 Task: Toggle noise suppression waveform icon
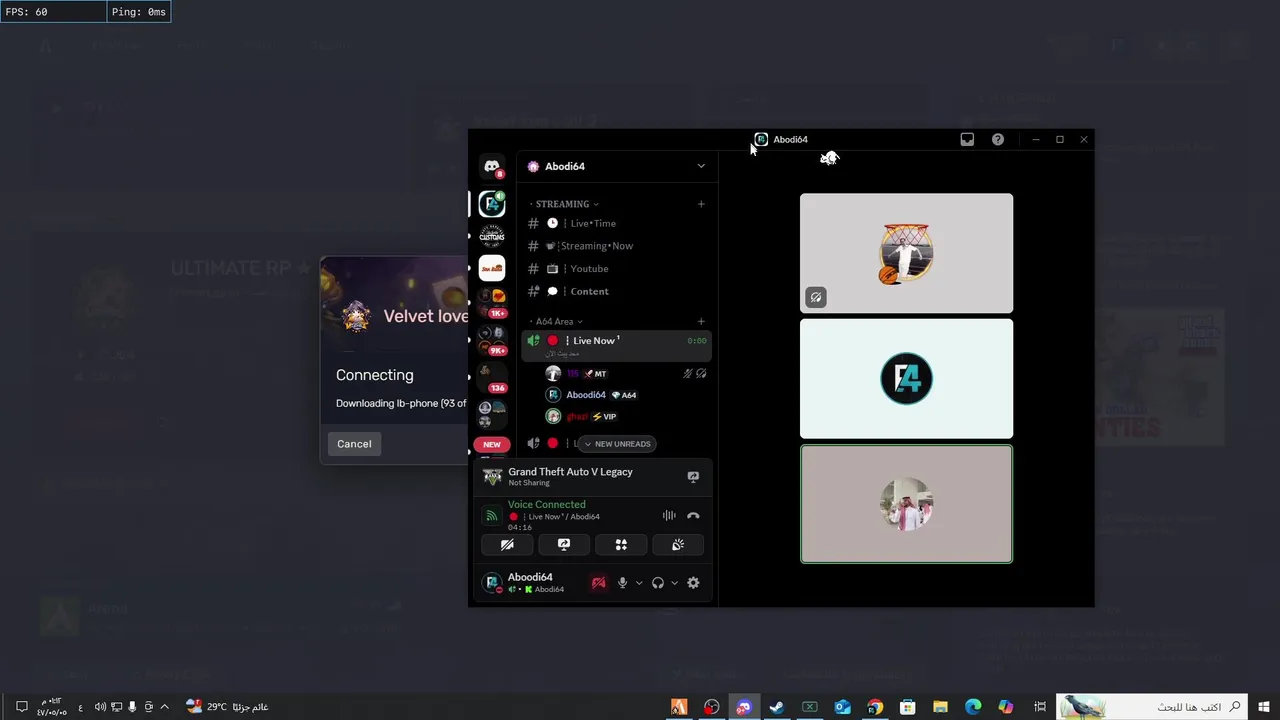[x=669, y=516]
